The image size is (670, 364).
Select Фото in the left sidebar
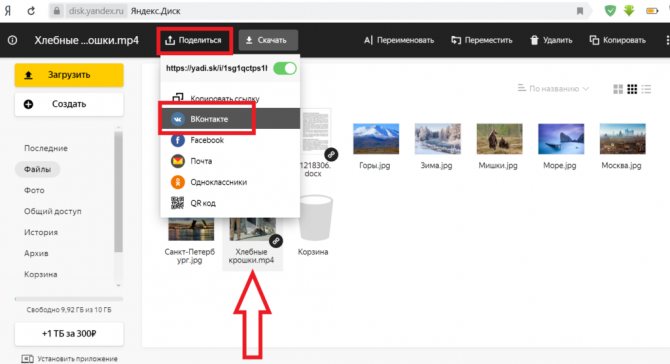(x=34, y=190)
